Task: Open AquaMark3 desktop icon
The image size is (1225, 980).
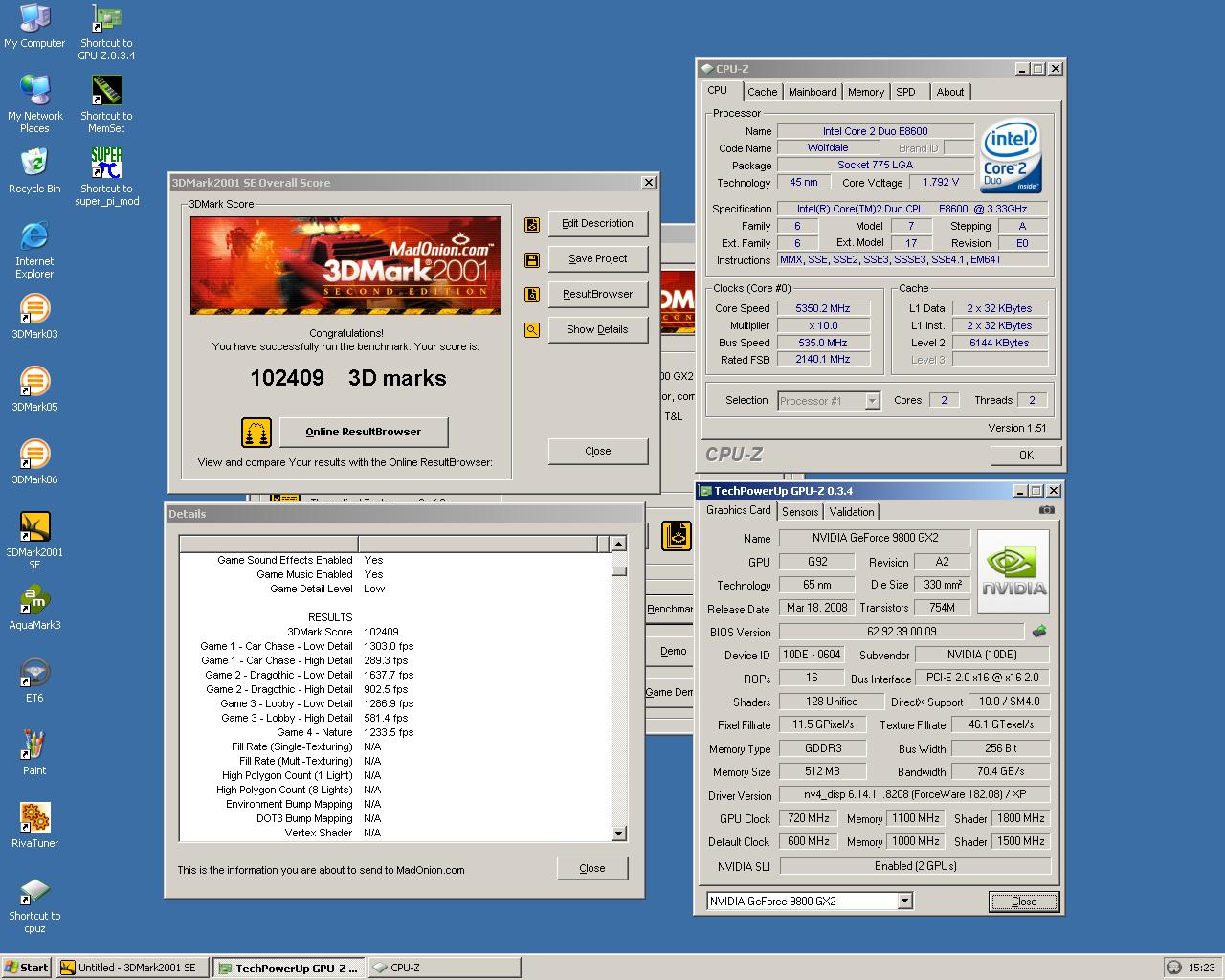Action: (34, 608)
